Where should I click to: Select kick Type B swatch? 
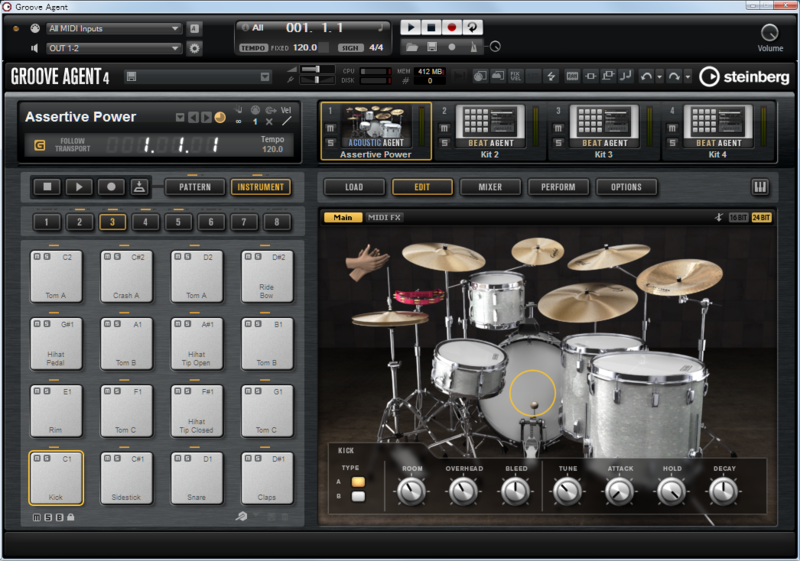pyautogui.click(x=358, y=496)
